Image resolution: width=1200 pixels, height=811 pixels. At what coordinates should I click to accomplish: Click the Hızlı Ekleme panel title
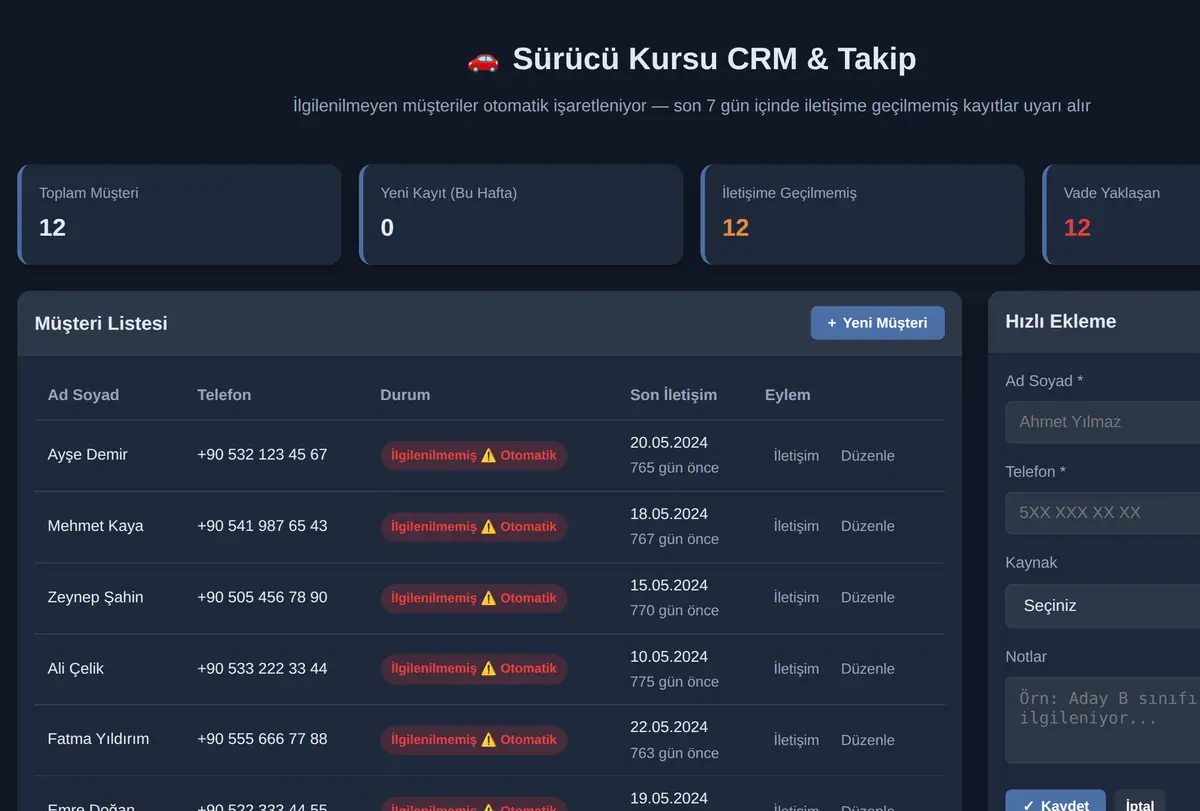[x=1061, y=321]
